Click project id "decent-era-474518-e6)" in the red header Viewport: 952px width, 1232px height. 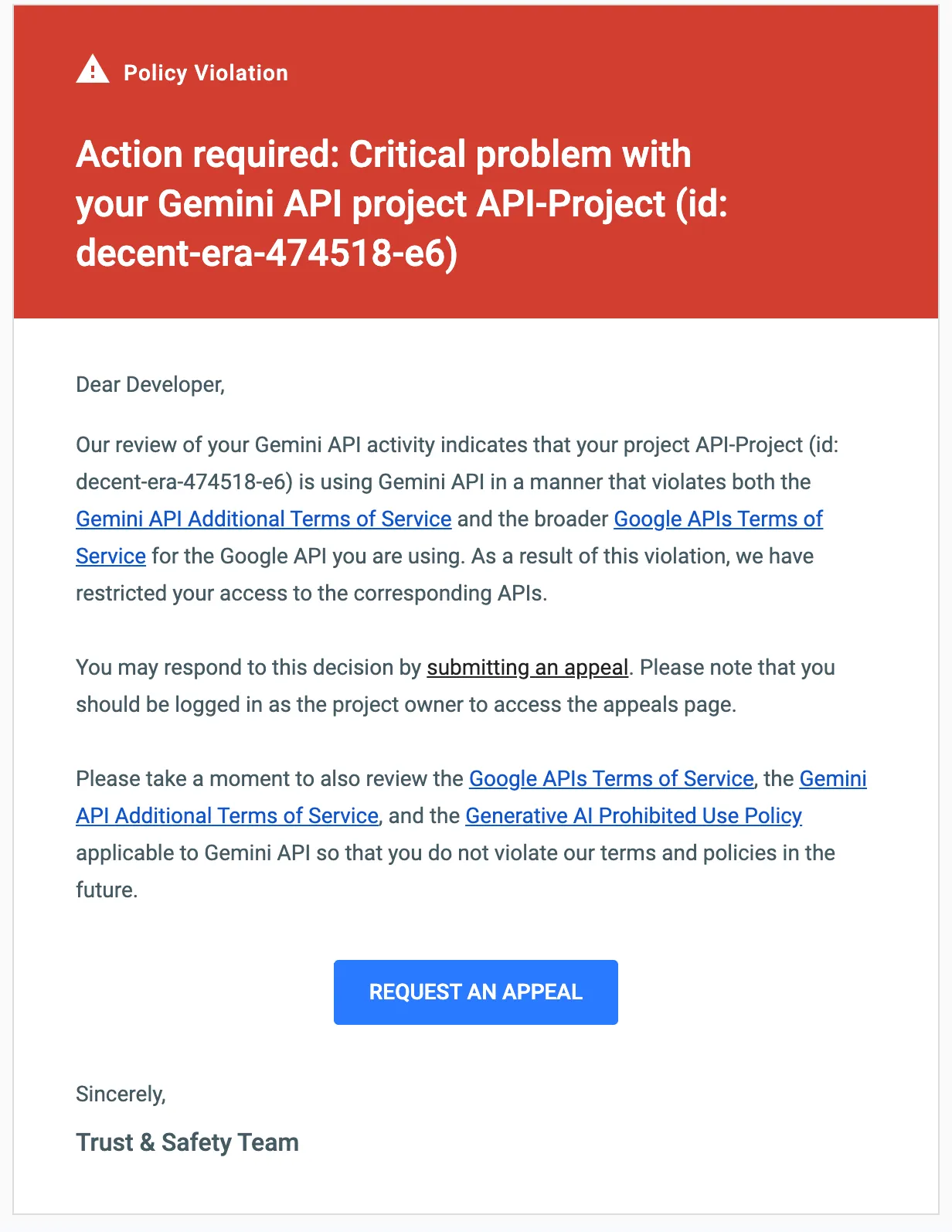click(267, 254)
